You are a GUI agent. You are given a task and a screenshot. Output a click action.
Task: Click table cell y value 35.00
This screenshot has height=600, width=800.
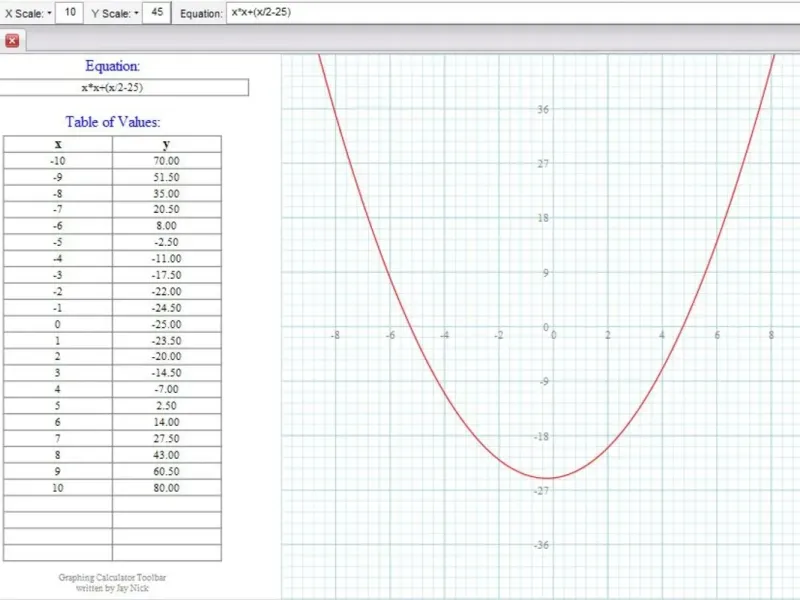[x=167, y=193]
